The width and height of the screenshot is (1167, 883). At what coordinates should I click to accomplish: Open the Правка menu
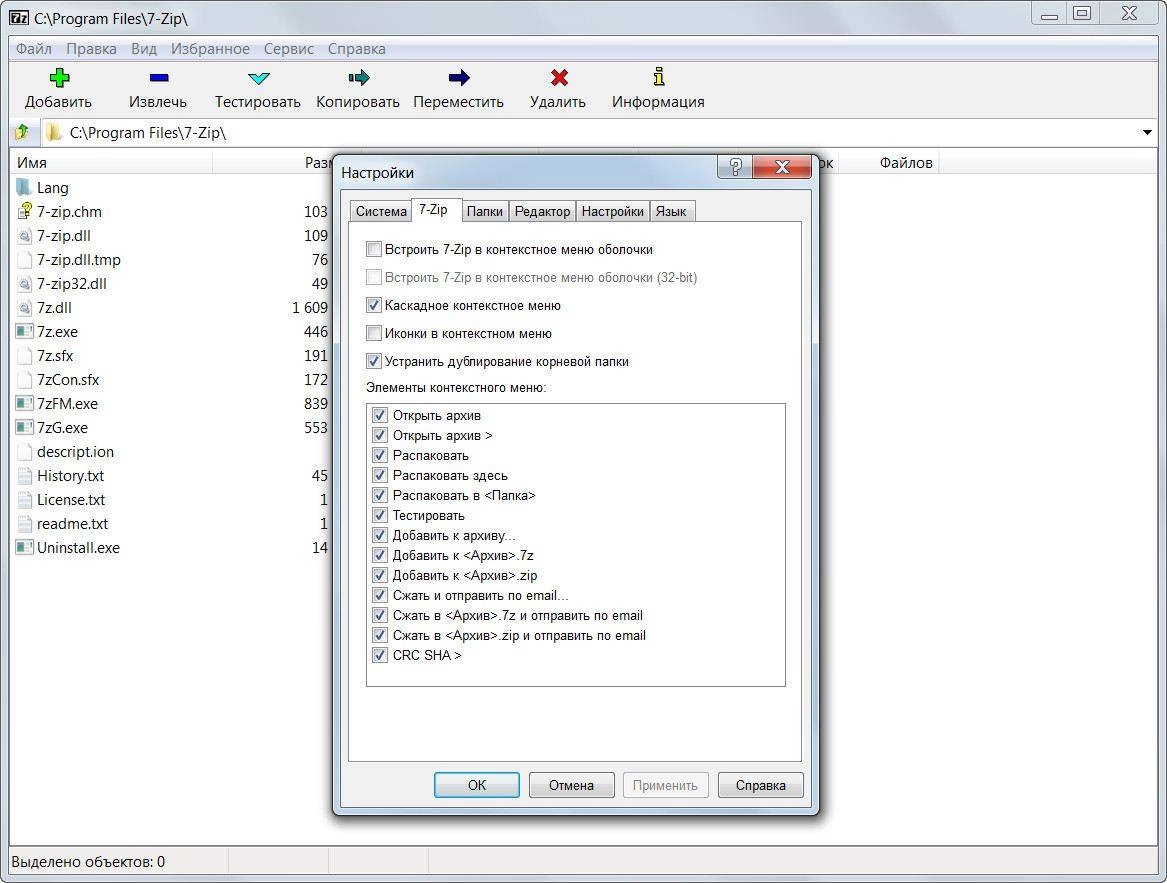pos(91,49)
